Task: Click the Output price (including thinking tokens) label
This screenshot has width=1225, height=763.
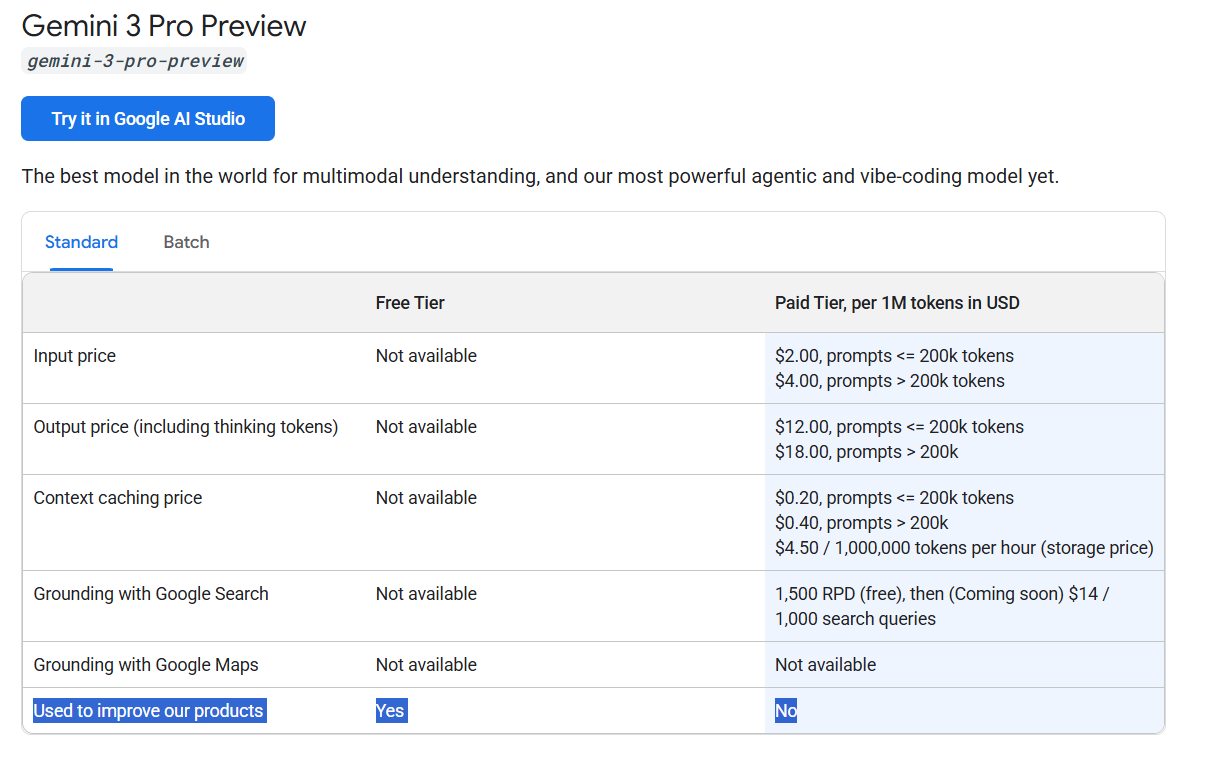Action: (x=186, y=427)
